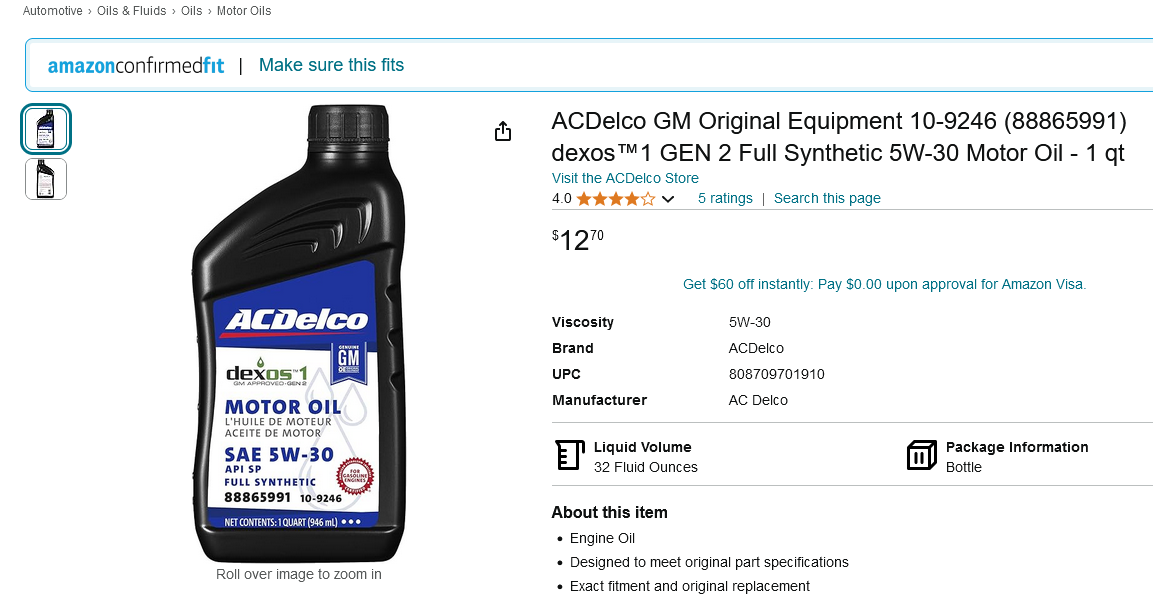Screen dimensions: 1153x597
Task: Open the Automotive breadcrumb link
Action: coord(52,11)
